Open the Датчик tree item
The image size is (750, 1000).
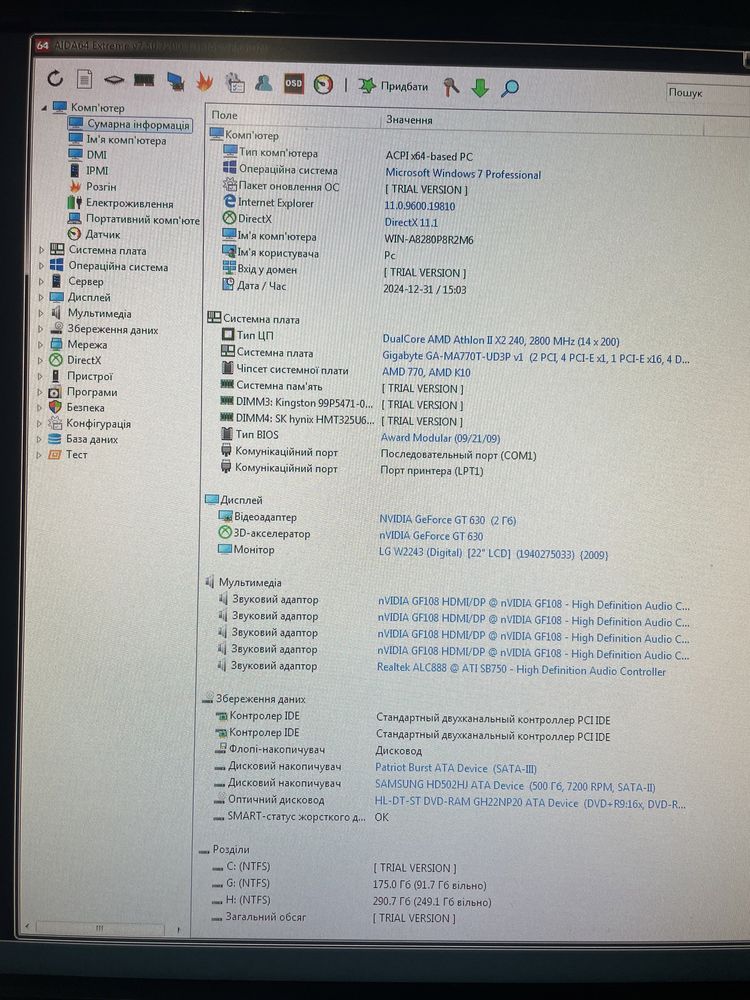[x=94, y=235]
